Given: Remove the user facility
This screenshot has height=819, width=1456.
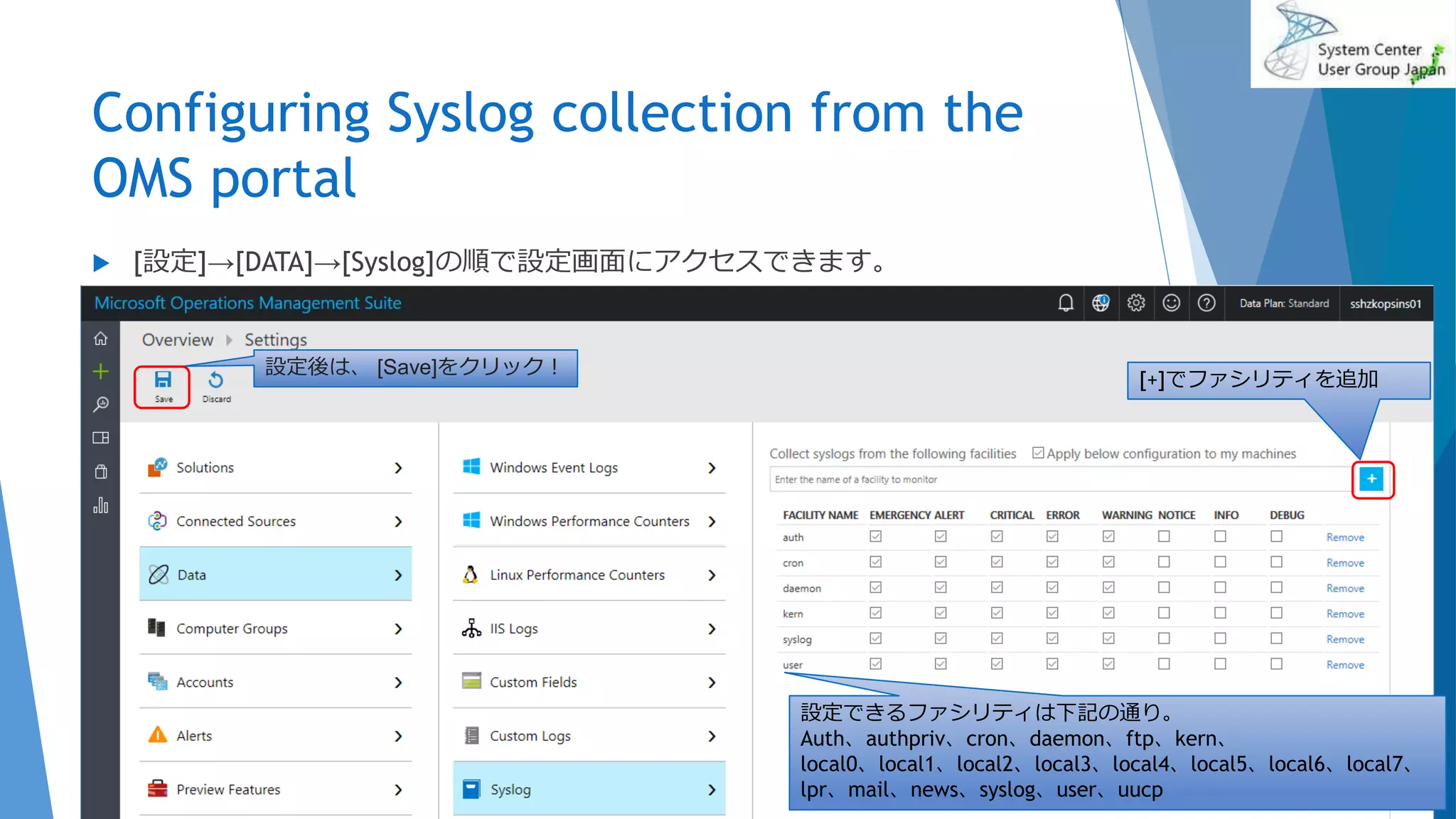Looking at the screenshot, I should click(1345, 665).
